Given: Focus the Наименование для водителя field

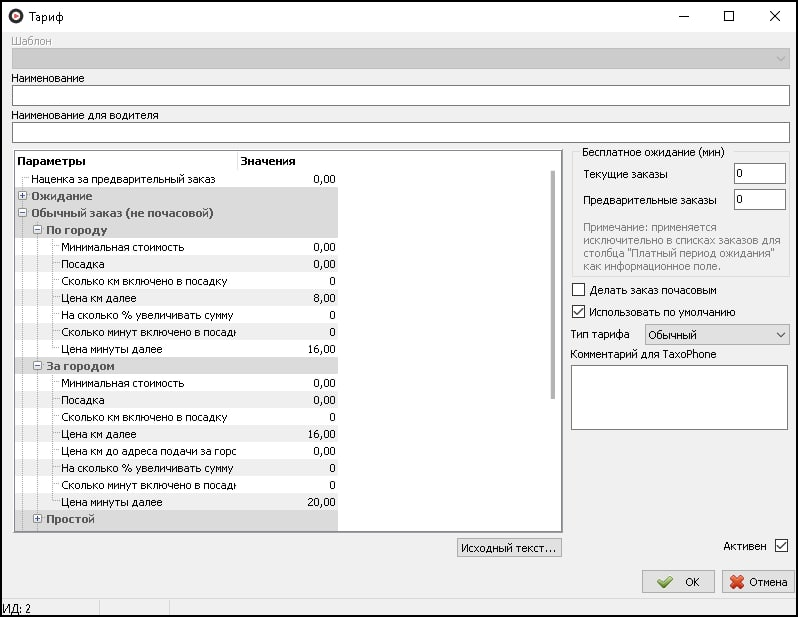Looking at the screenshot, I should click(400, 133).
